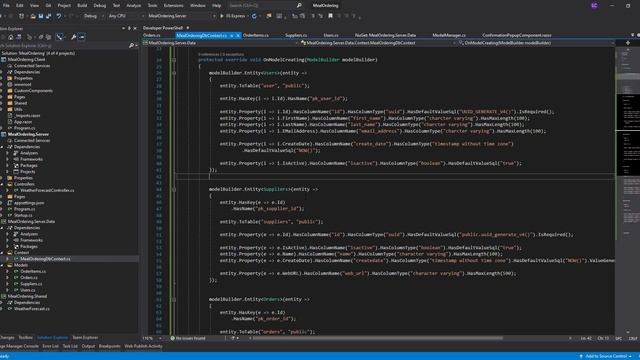Open the Error List bottom tab
The width and height of the screenshot is (640, 360).
point(51,346)
